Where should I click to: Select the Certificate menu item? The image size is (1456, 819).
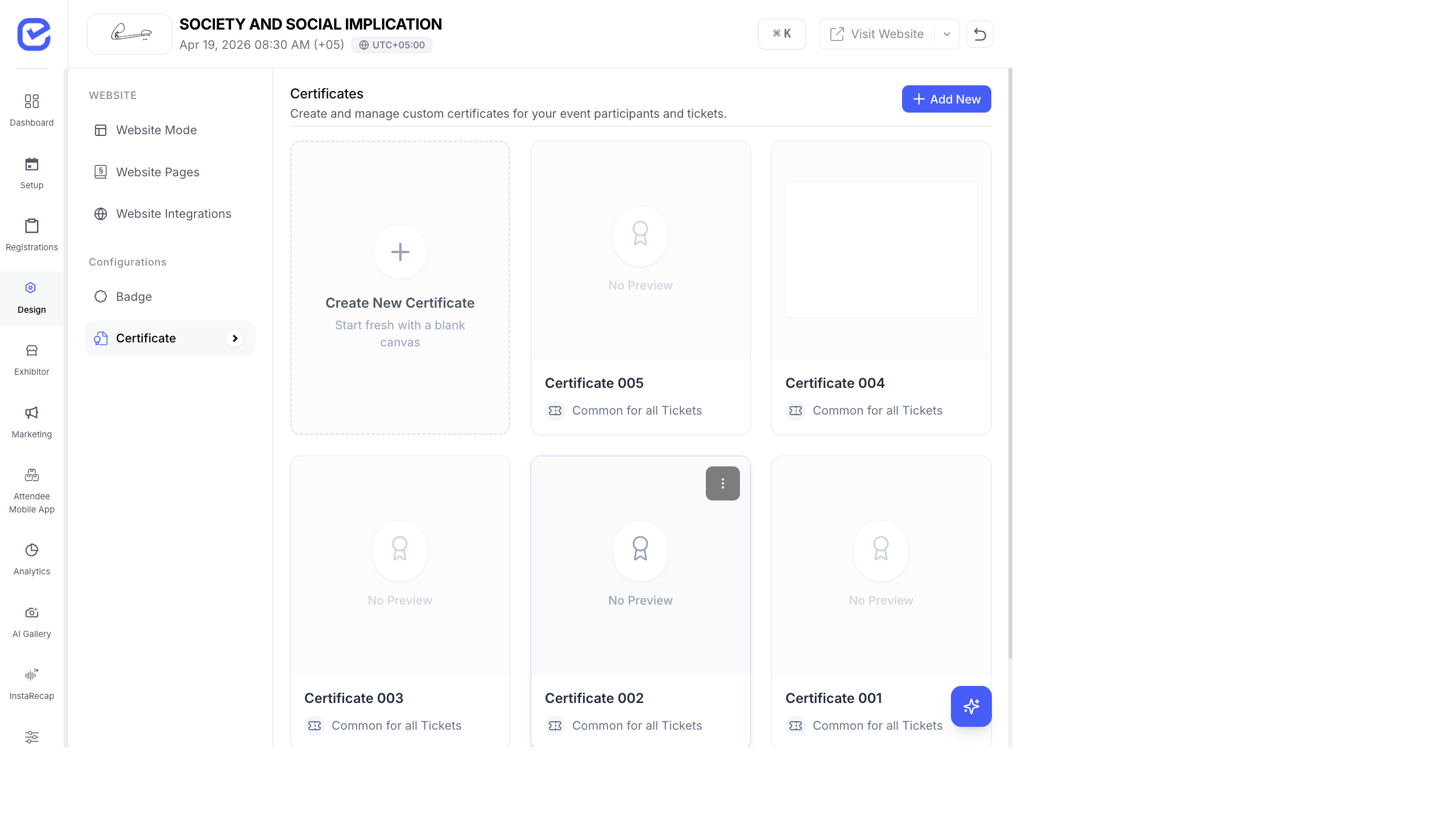170,338
